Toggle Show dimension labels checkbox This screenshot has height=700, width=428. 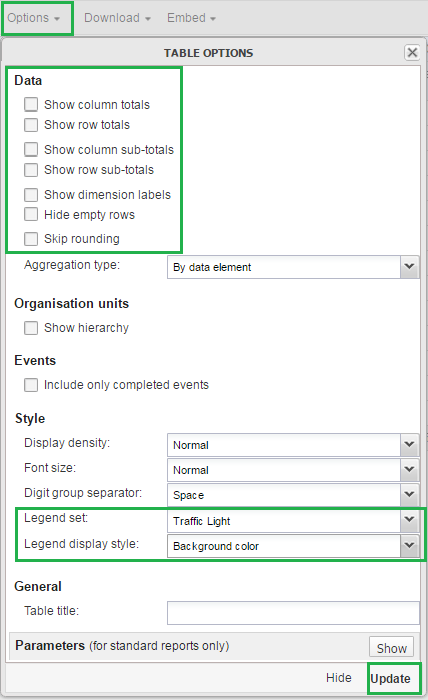coord(31,195)
